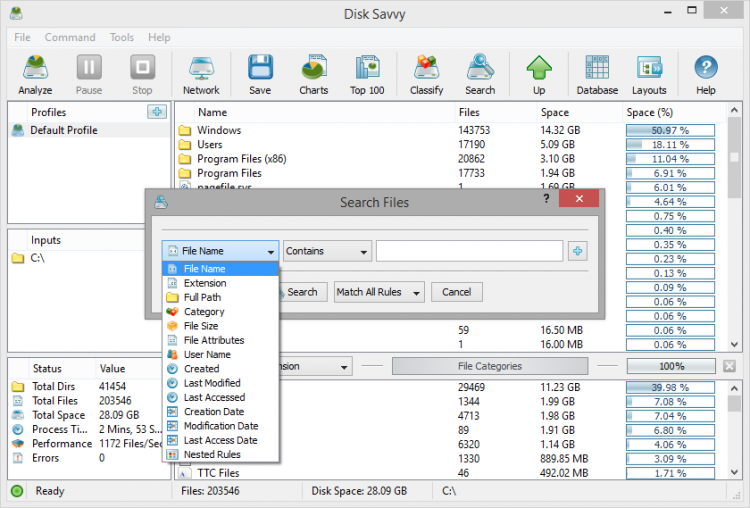
Task: Open the Layouts toolbar tool
Action: point(649,75)
